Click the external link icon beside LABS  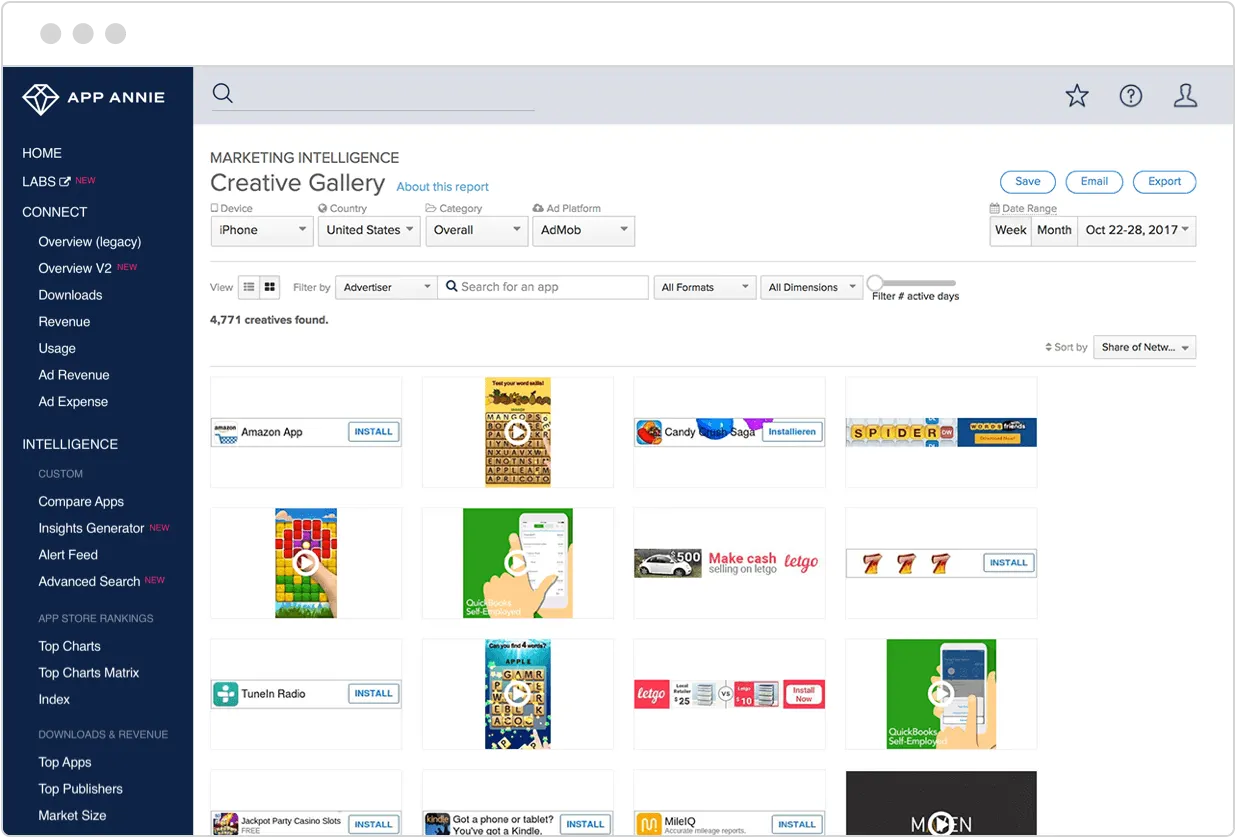(65, 182)
